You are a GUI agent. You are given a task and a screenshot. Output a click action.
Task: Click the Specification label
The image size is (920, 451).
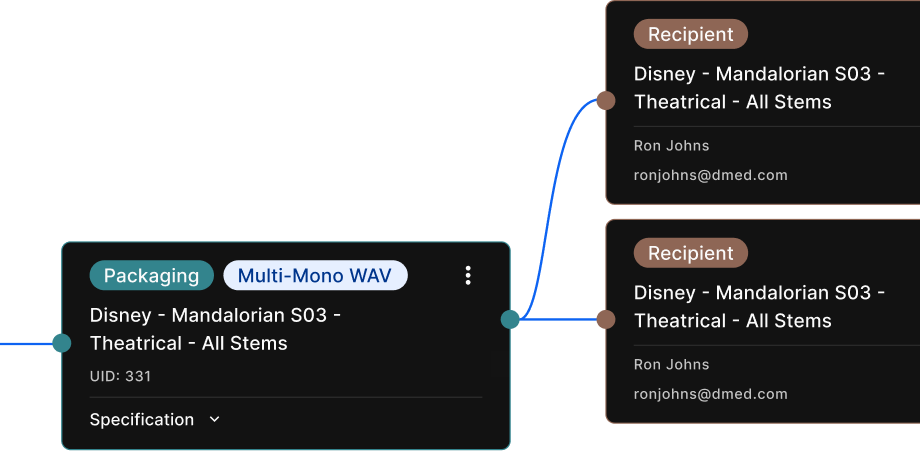(x=141, y=419)
